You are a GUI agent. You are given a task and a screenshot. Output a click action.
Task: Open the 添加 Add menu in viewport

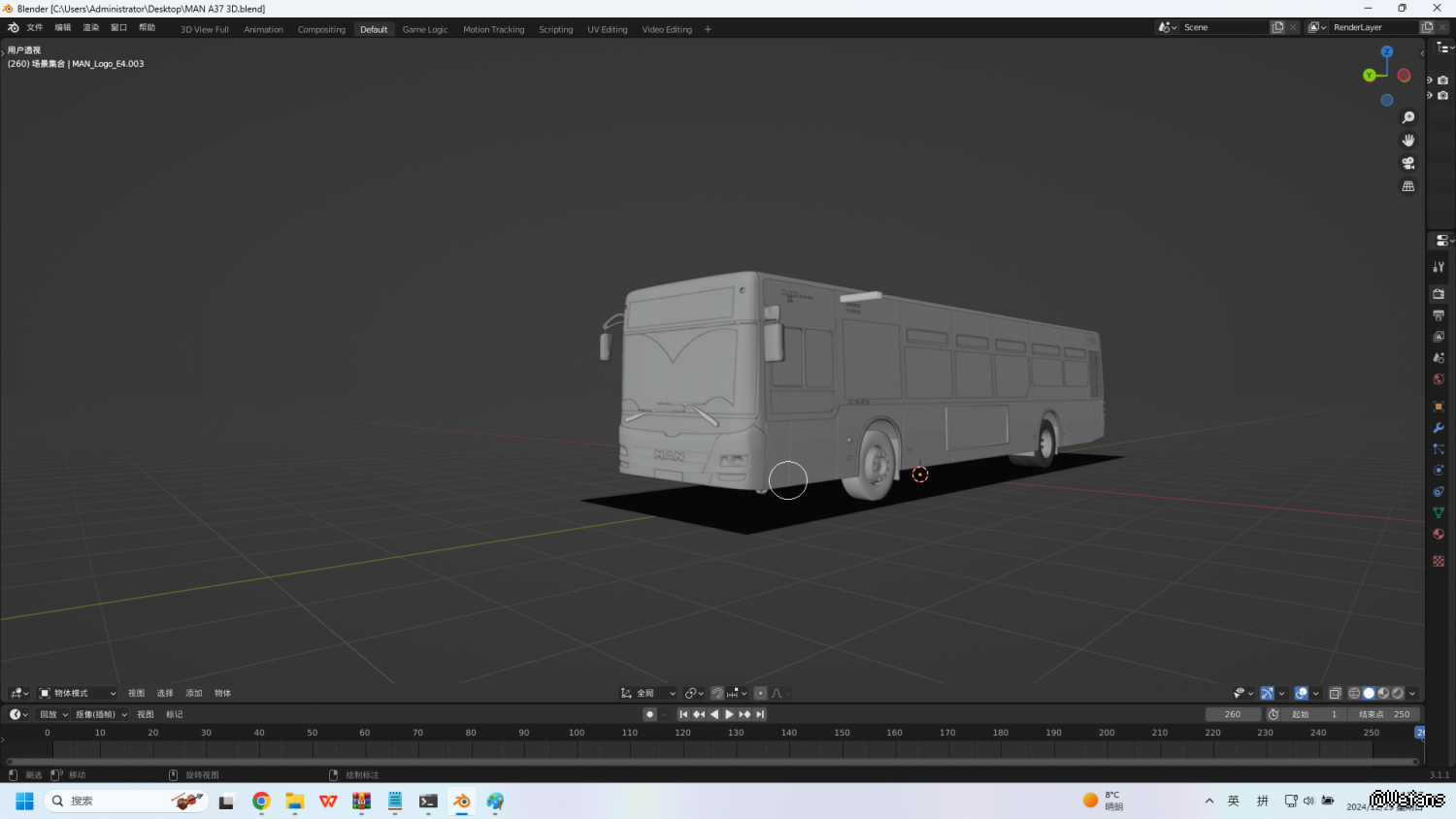194,693
